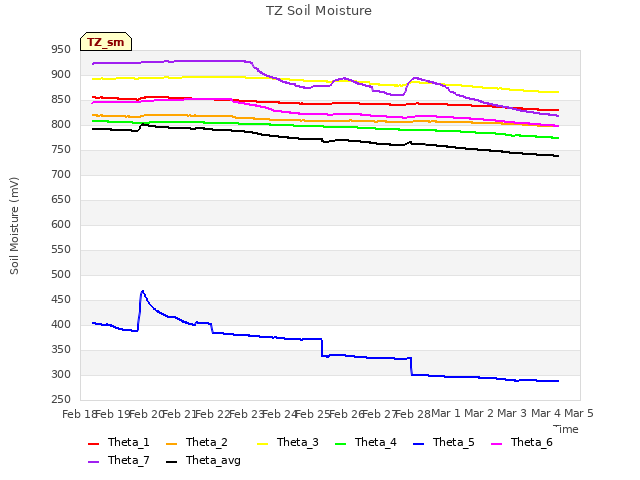This screenshot has height=480, width=640.
Task: Click the Theta_3 legend label
Action: [298, 442]
